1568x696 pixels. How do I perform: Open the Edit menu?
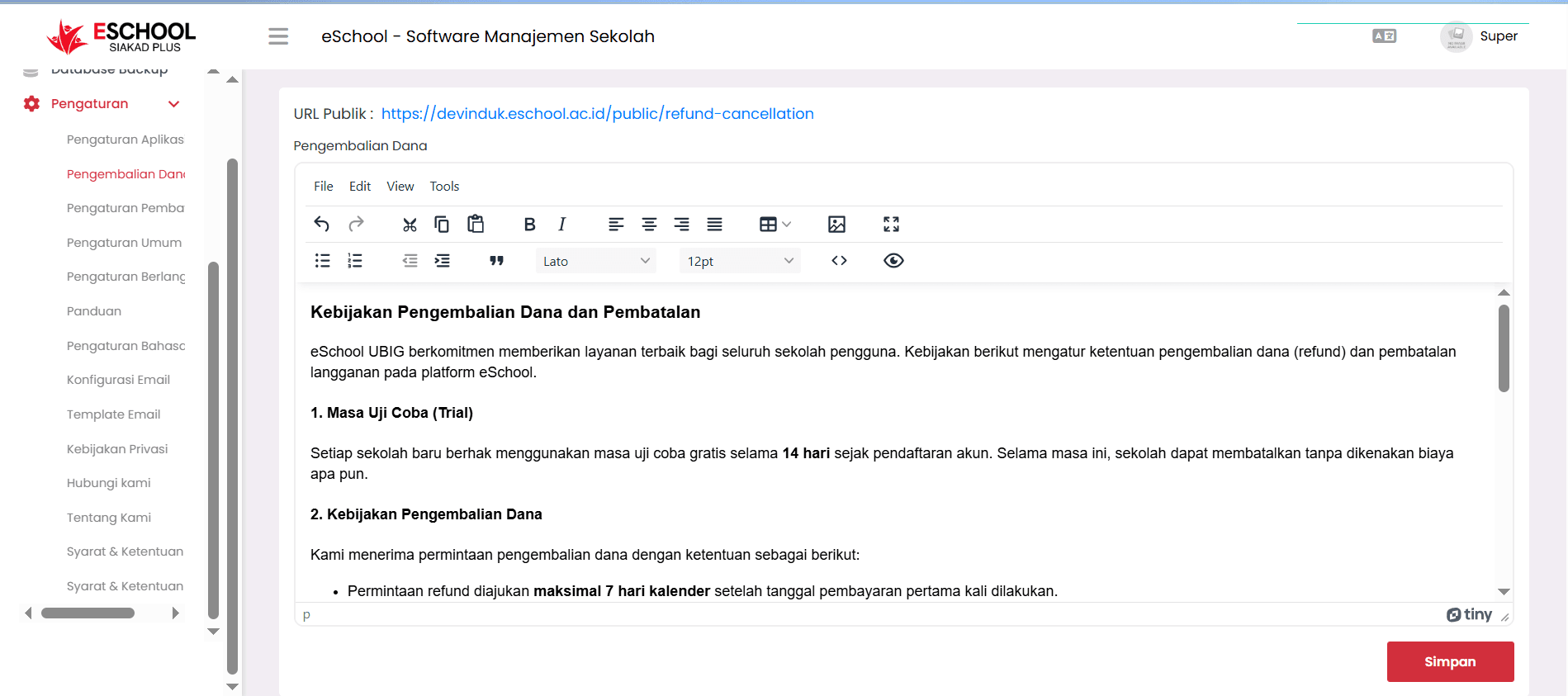coord(360,187)
